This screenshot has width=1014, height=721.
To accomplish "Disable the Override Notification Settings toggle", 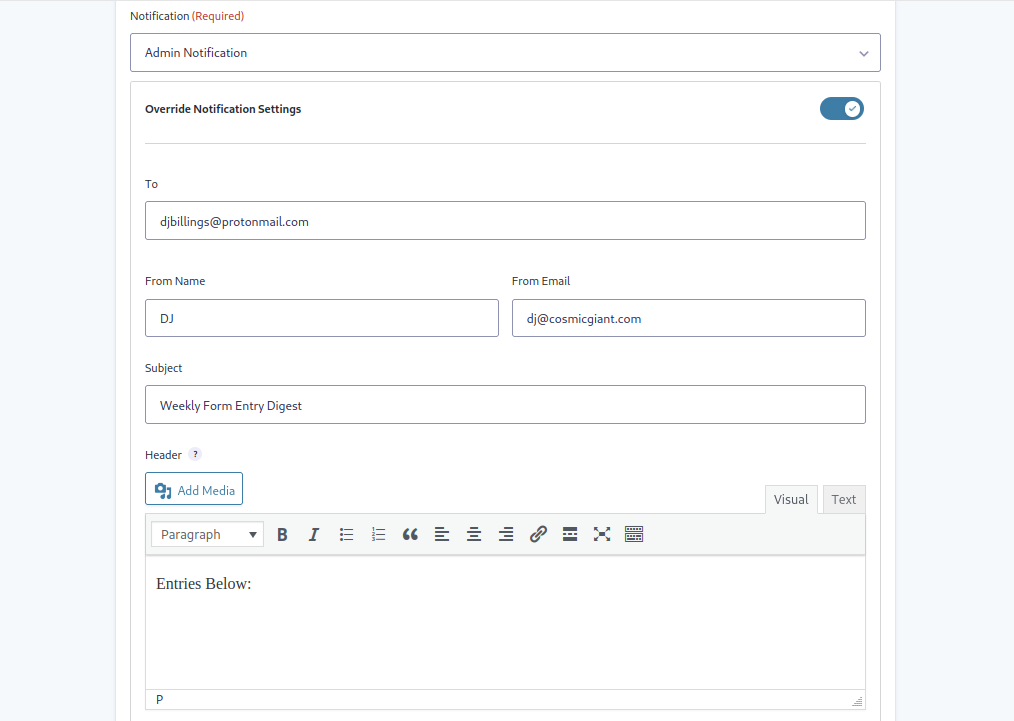I will click(841, 108).
